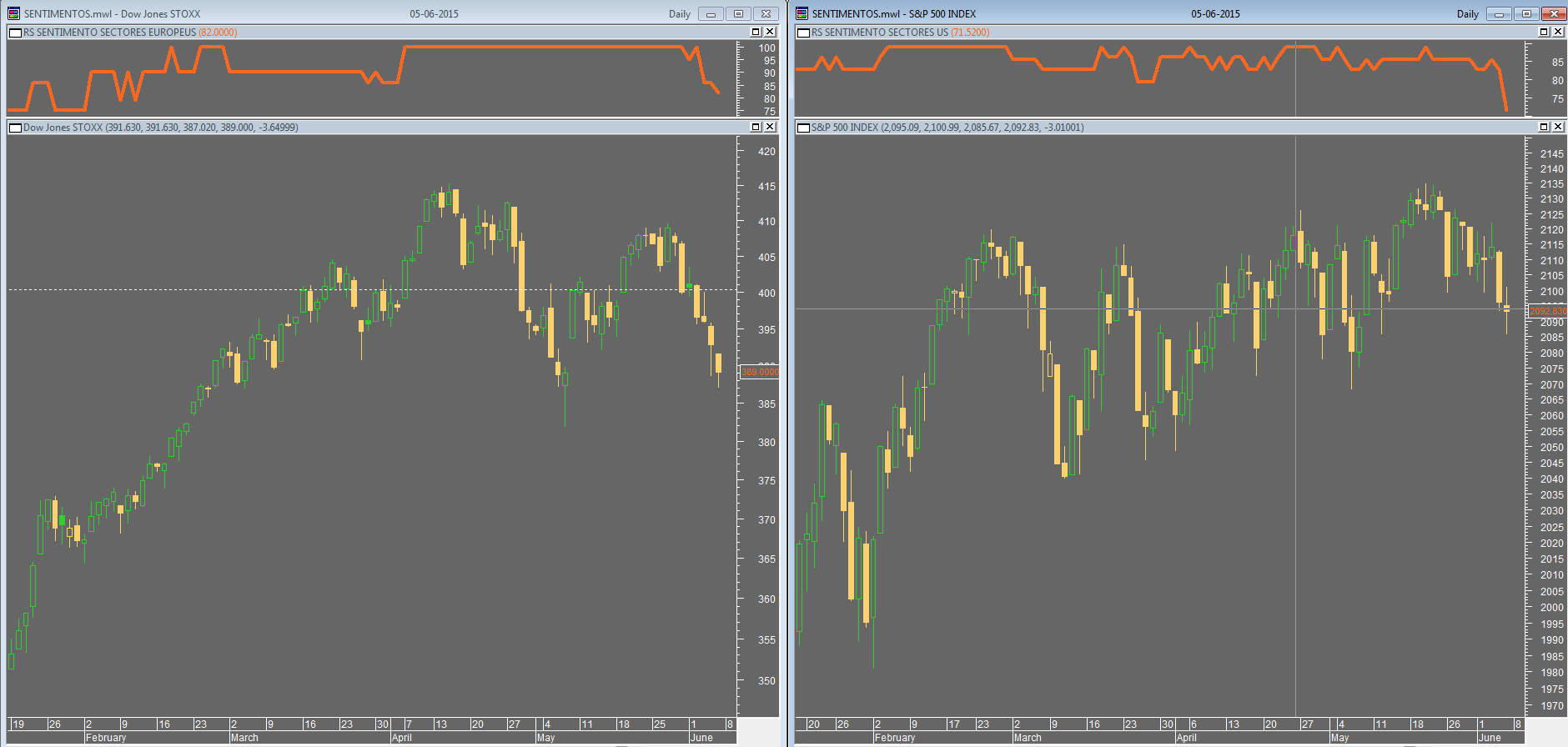The width and height of the screenshot is (1568, 747).
Task: Close the RS SENTIMENTO SECTORES EUROPEUS pane
Action: coord(770,32)
